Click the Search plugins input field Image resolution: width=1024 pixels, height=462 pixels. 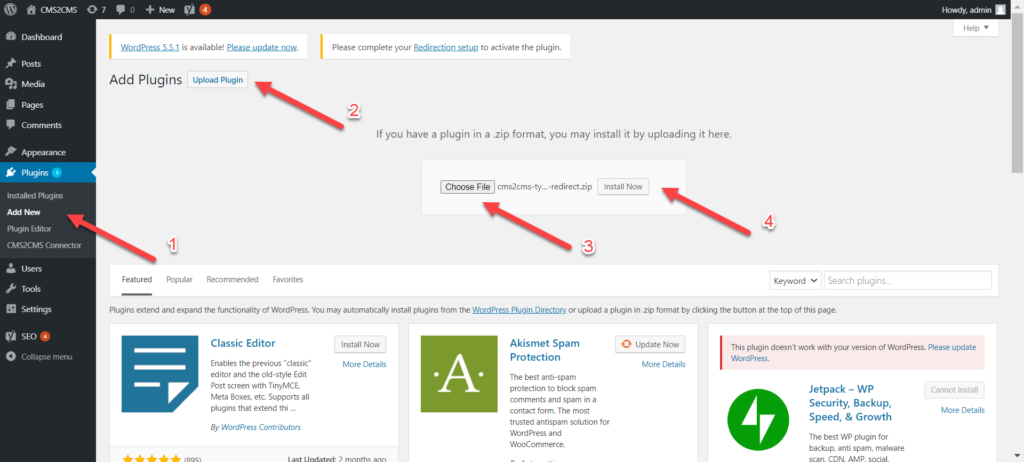[908, 280]
